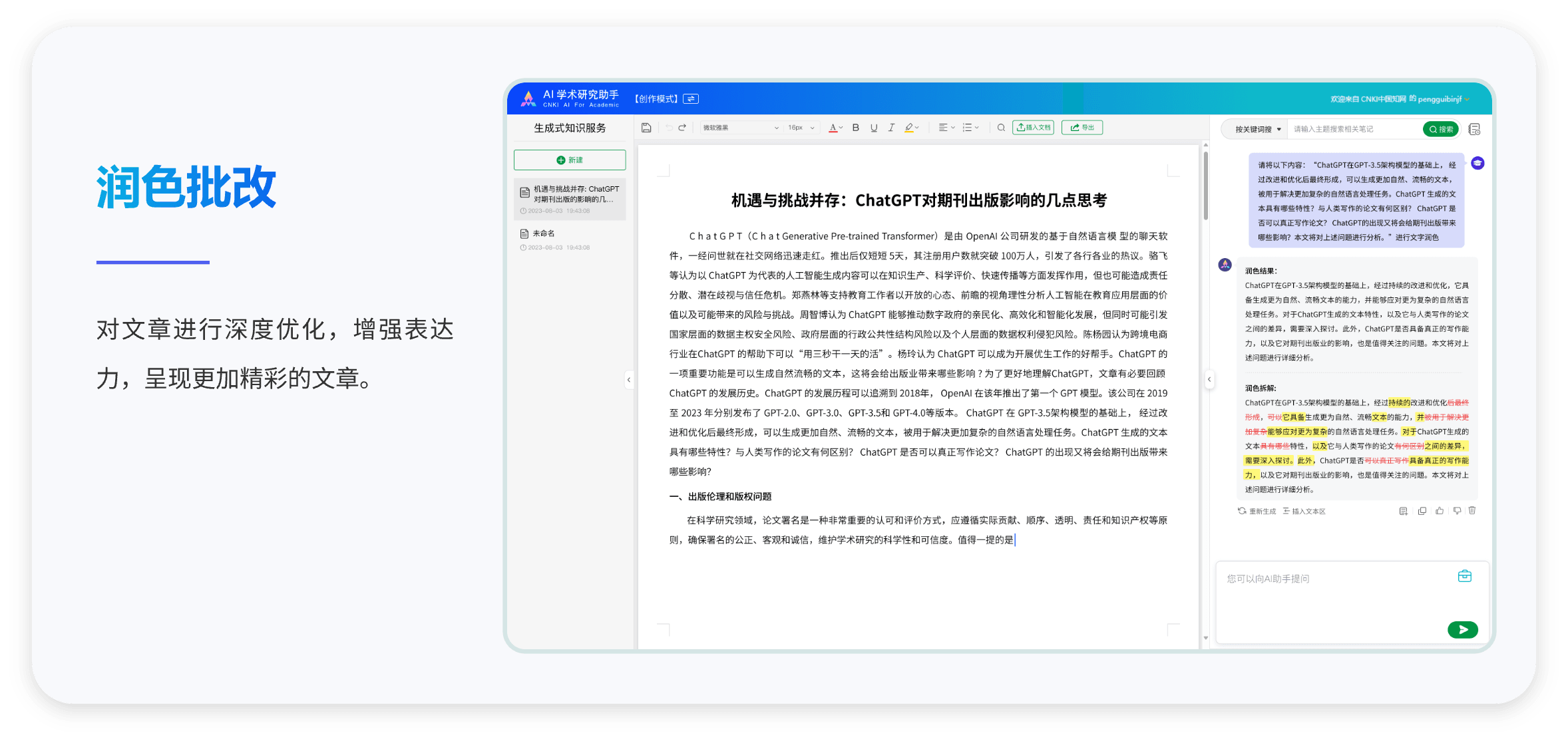Screen dimensions: 1568x741
Task: Click the 导出 export button
Action: [1082, 128]
